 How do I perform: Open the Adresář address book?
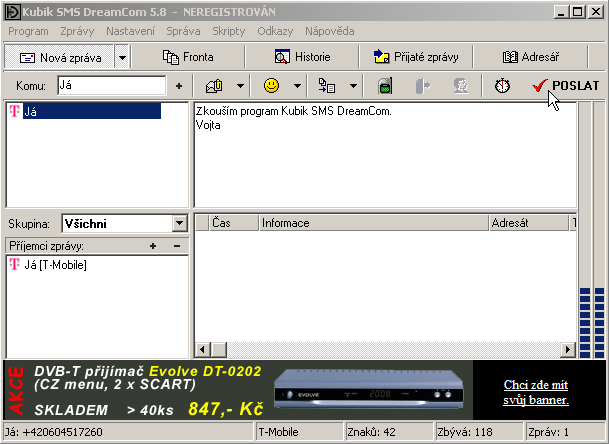tap(531, 57)
